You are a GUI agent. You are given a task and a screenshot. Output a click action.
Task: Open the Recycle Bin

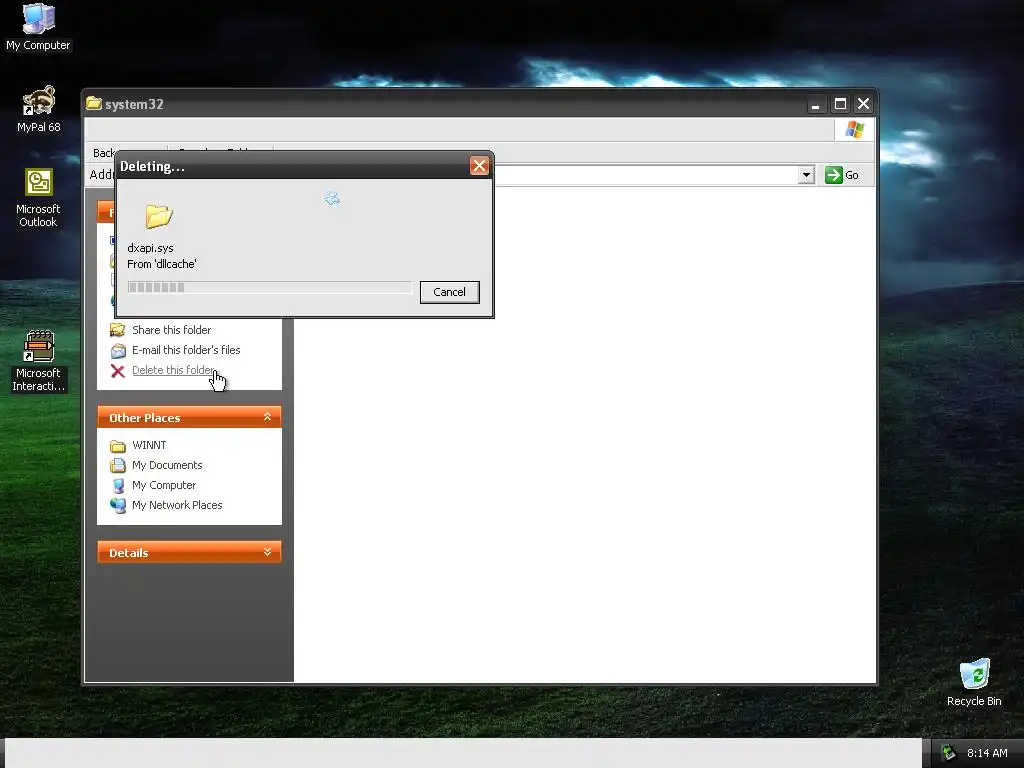click(974, 682)
